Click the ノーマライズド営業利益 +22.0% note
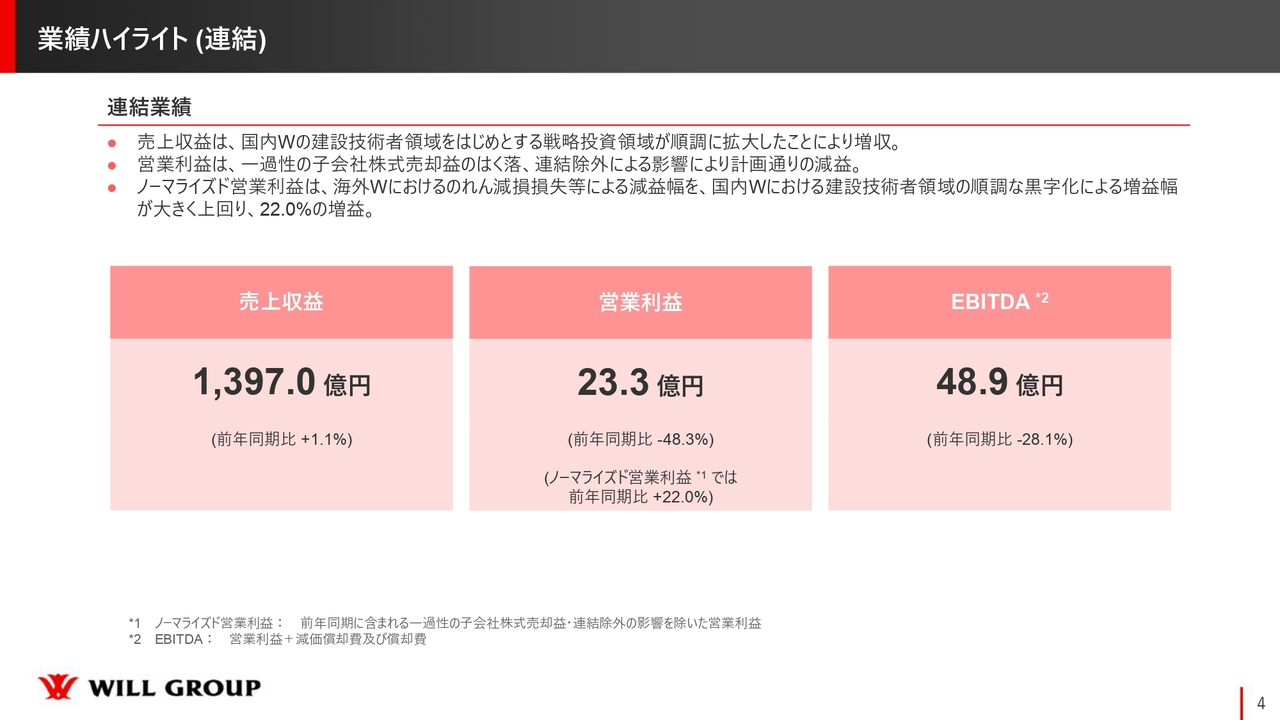 point(640,487)
